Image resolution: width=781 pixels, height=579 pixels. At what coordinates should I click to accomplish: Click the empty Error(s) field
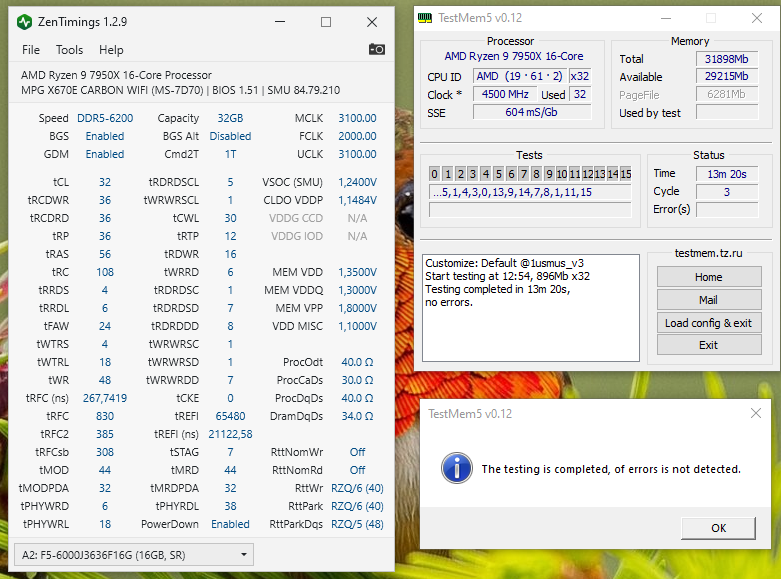click(x=727, y=210)
